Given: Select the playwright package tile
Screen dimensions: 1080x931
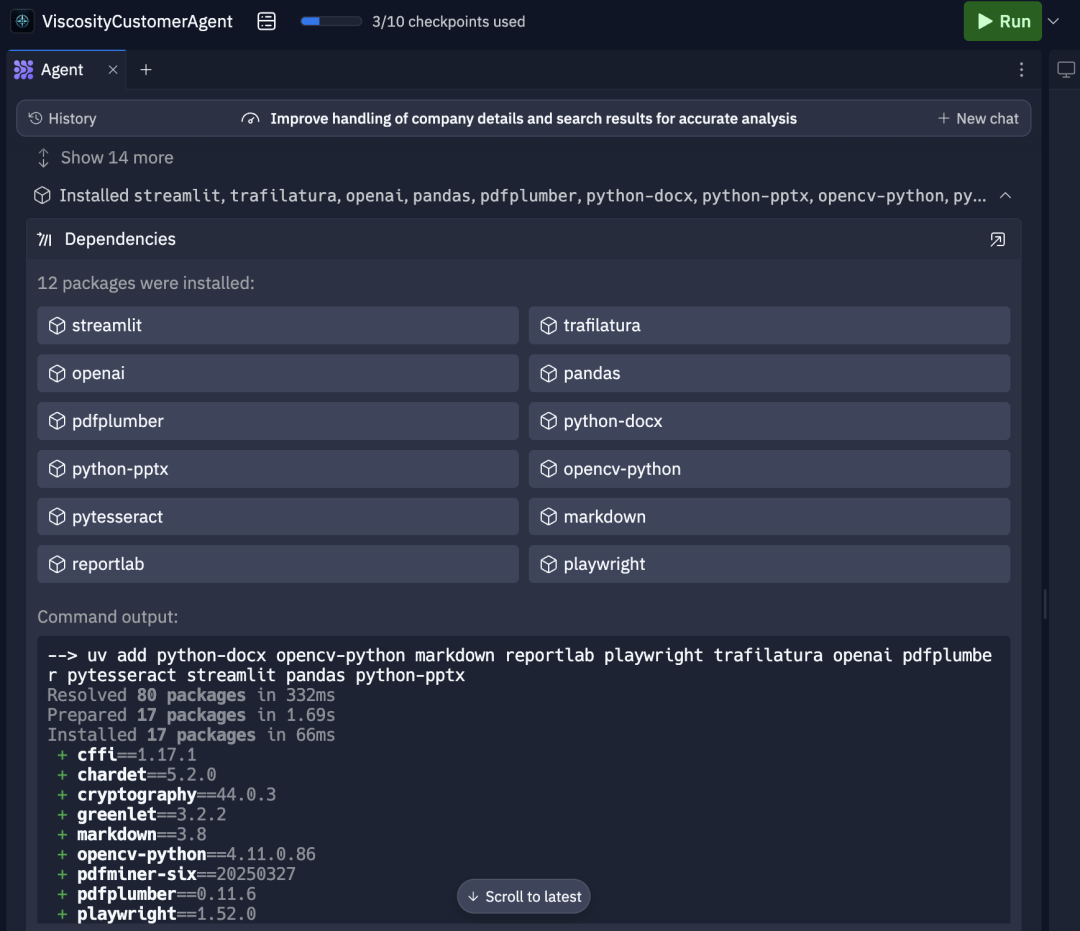Looking at the screenshot, I should coord(769,564).
